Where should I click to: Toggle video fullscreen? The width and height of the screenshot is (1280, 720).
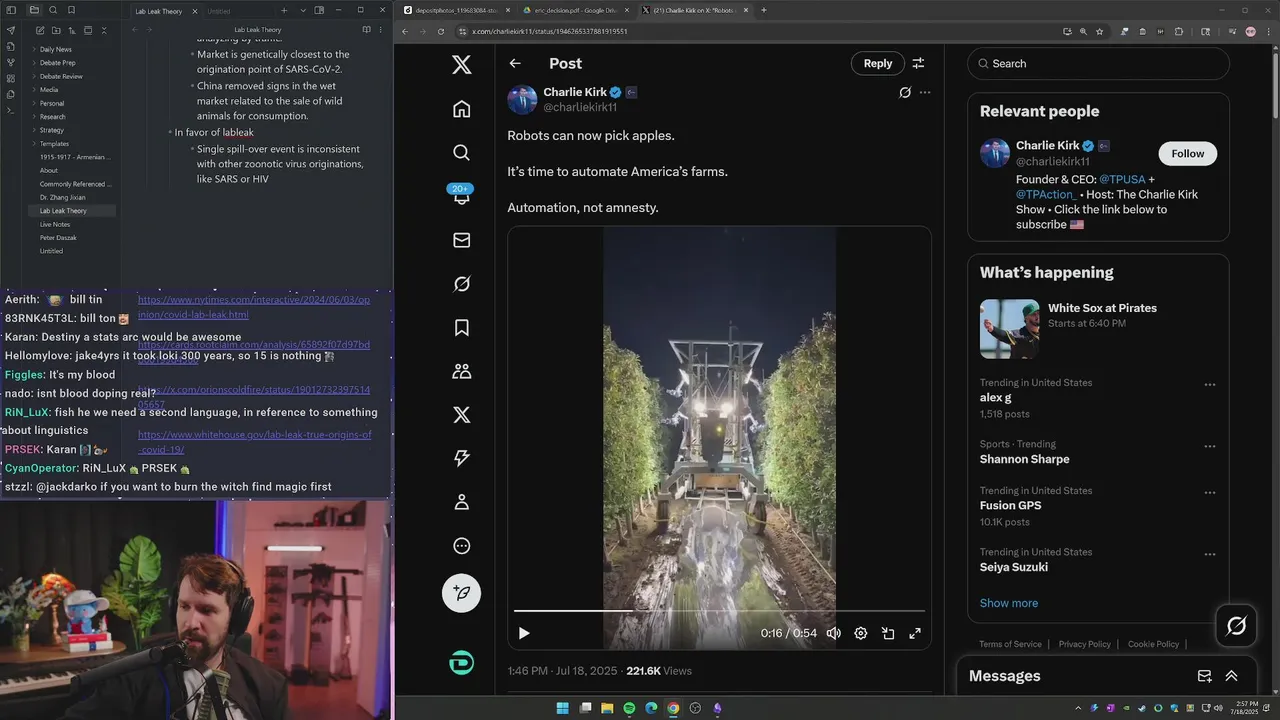[x=915, y=633]
